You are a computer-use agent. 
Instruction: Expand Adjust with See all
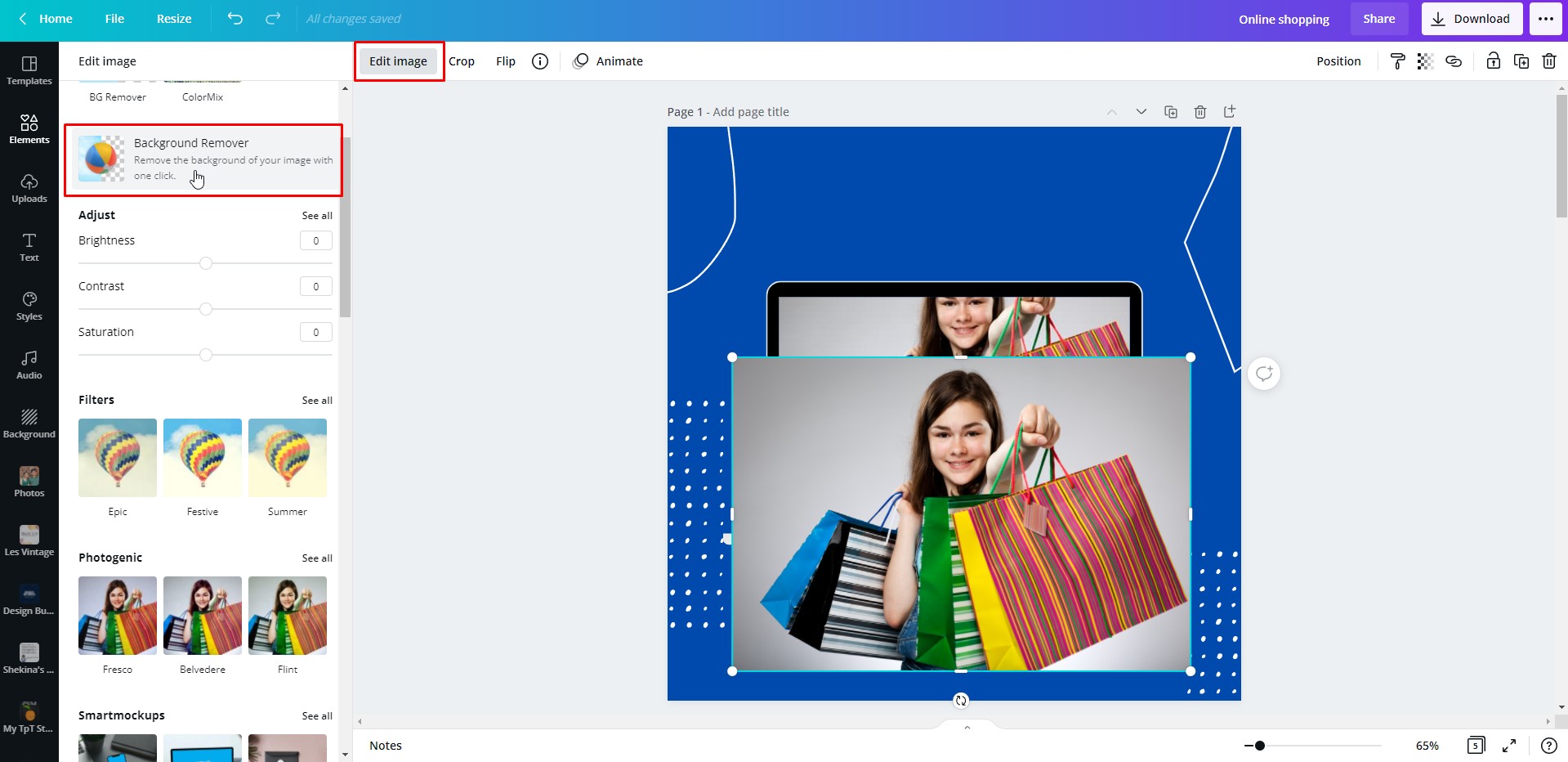pyautogui.click(x=317, y=216)
